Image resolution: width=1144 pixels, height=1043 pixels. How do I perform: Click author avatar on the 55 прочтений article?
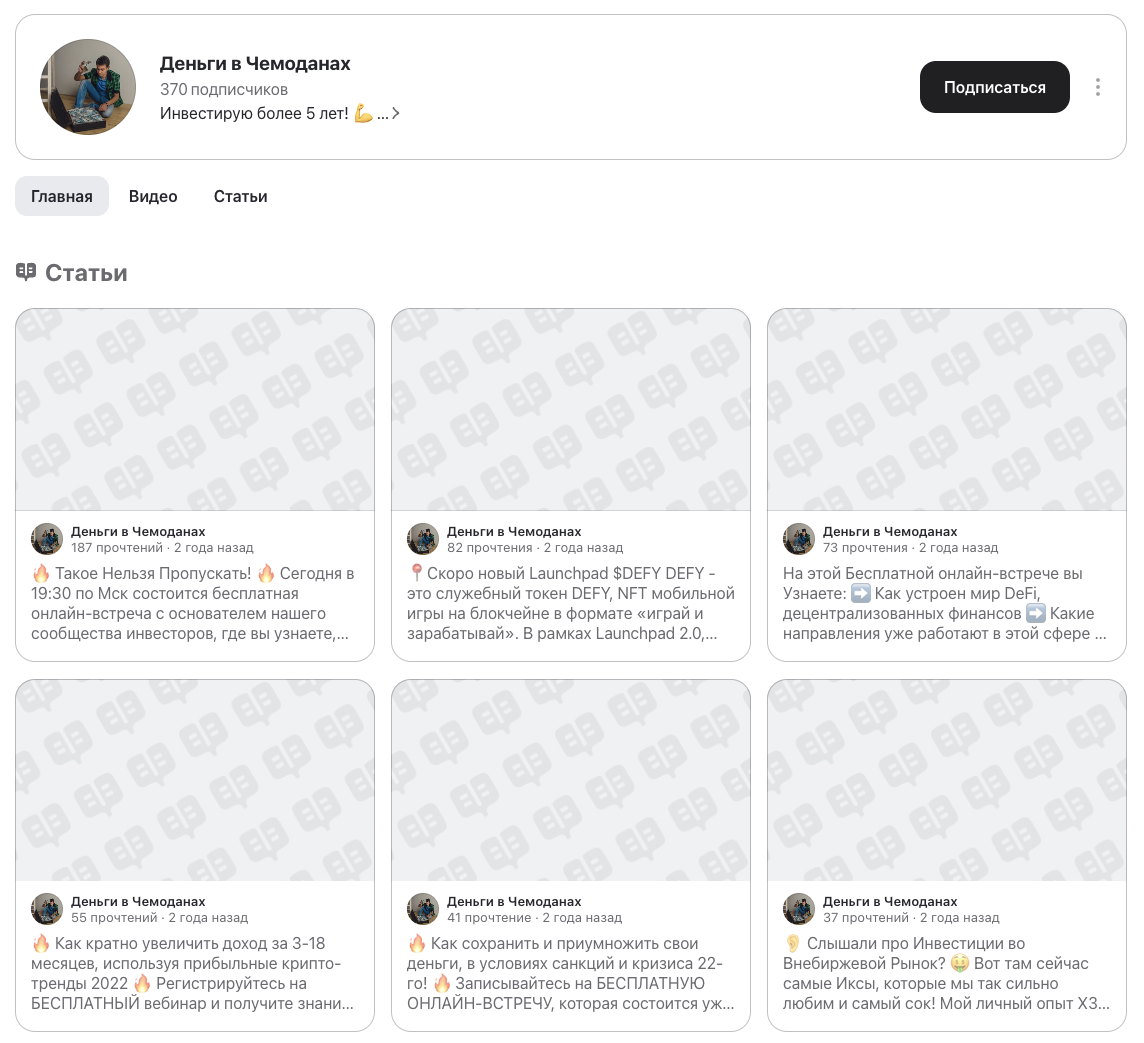[x=47, y=909]
